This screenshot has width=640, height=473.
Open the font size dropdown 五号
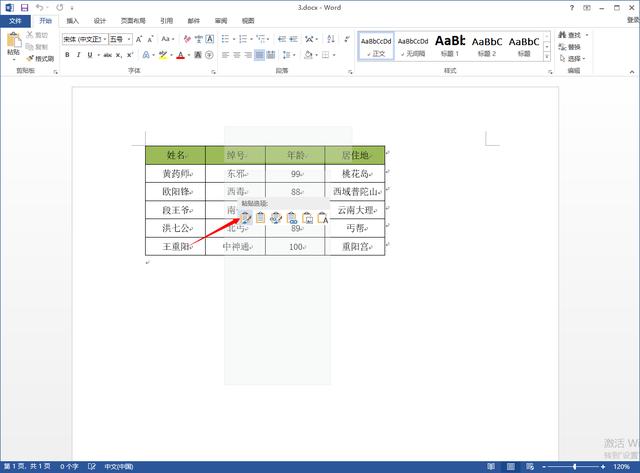119,39
